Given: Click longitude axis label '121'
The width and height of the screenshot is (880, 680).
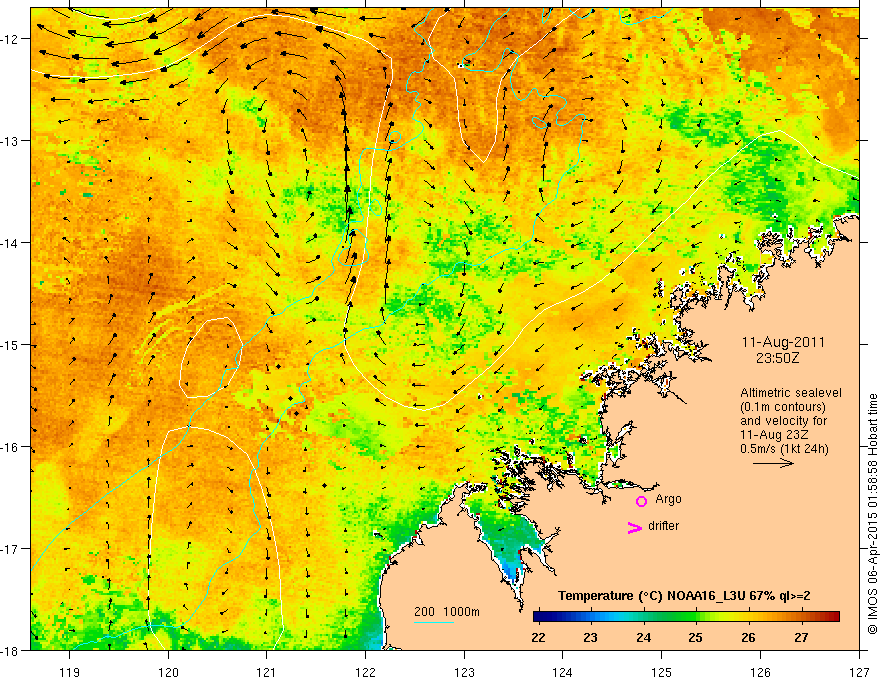Looking at the screenshot, I should (267, 673).
